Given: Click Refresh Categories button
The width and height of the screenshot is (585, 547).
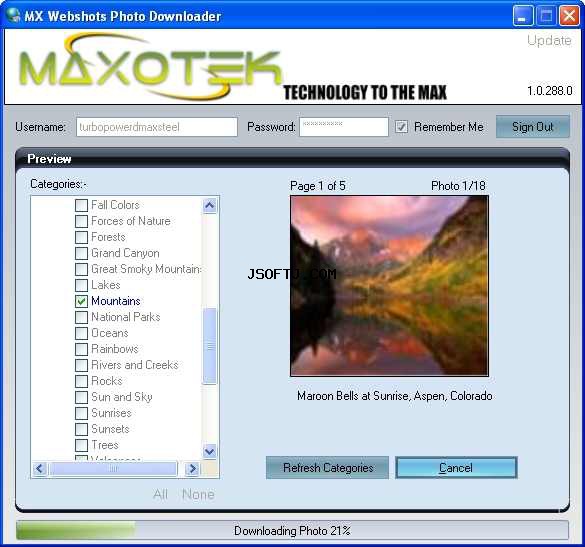Looking at the screenshot, I should click(x=328, y=468).
